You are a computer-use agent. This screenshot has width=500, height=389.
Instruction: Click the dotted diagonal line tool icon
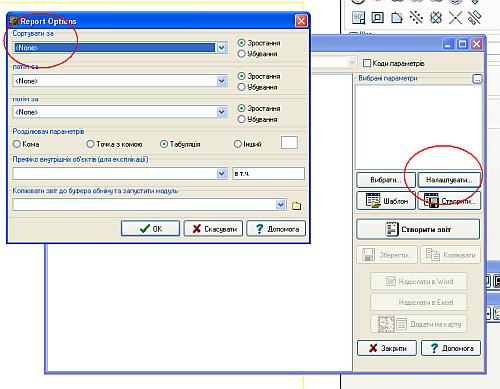(x=416, y=17)
